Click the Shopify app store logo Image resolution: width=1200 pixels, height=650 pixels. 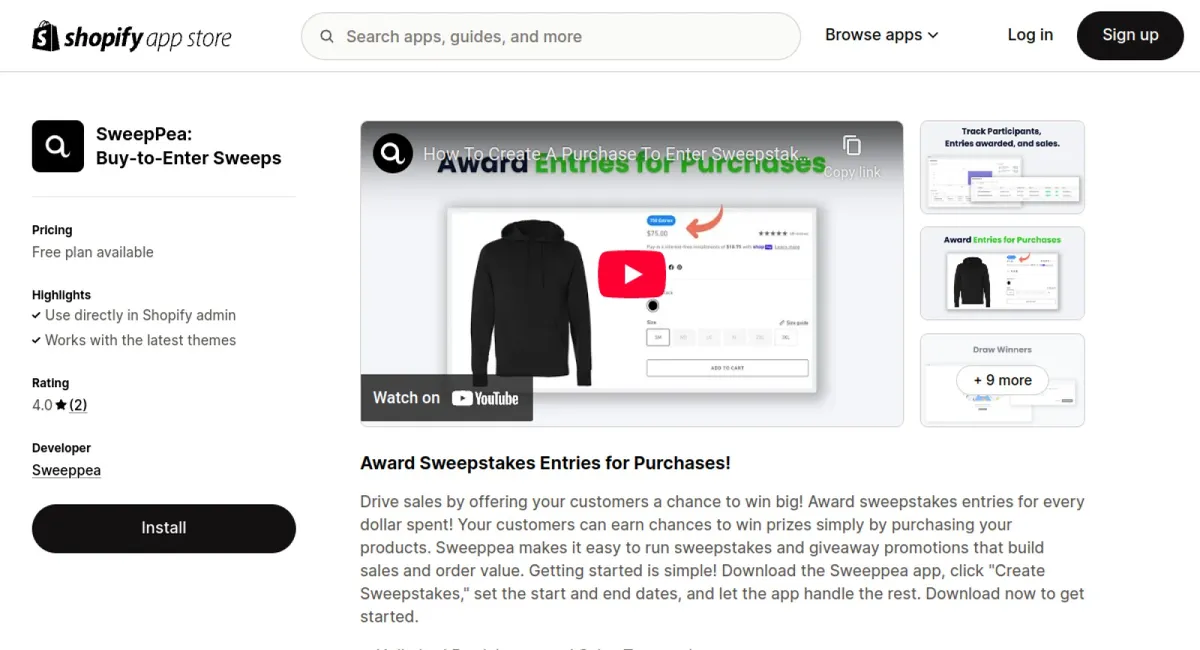click(x=131, y=36)
